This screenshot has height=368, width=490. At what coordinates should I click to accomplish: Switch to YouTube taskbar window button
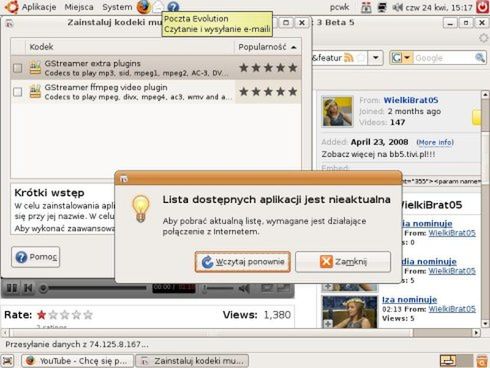77,361
